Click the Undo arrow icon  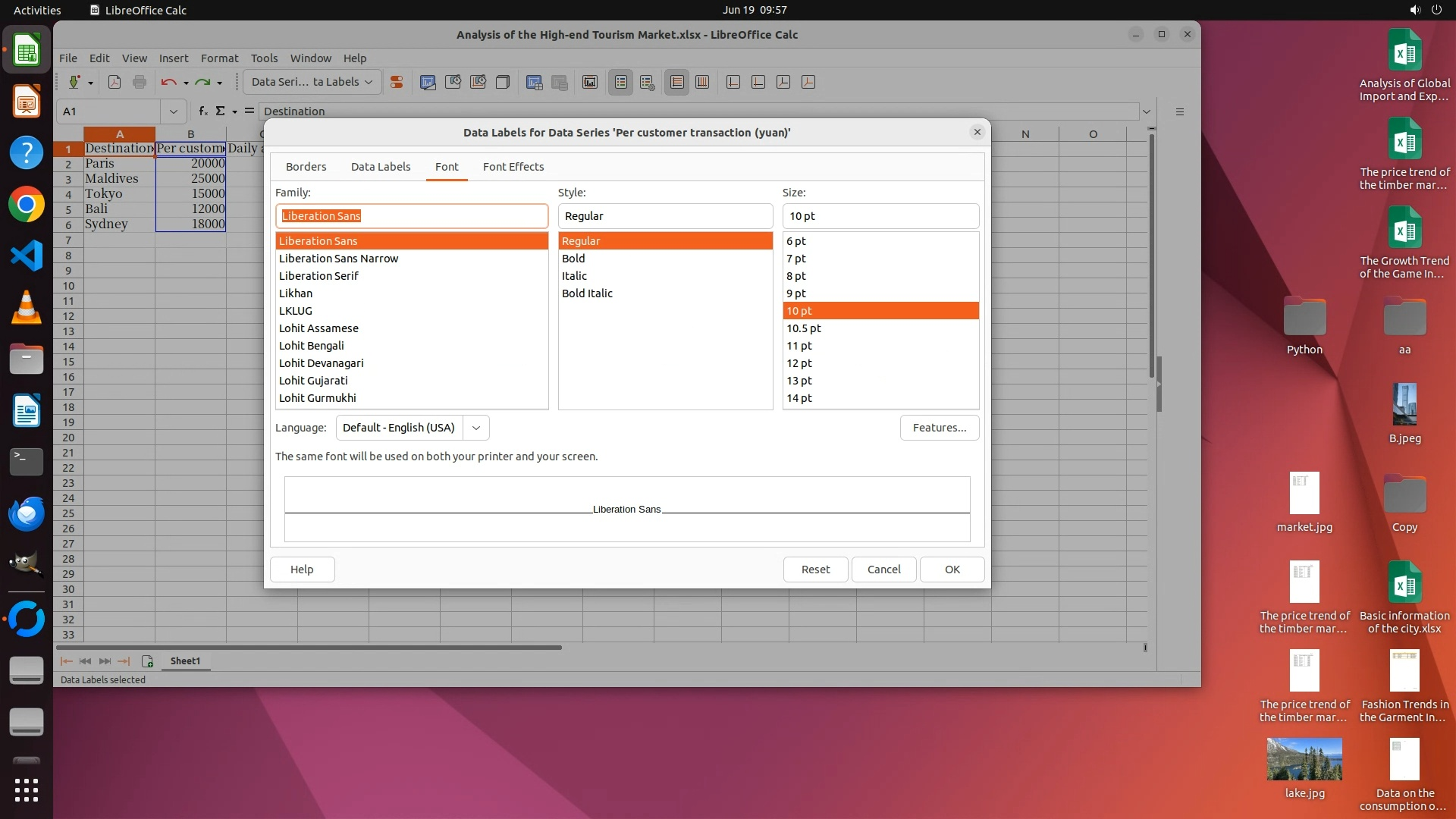coord(168,82)
